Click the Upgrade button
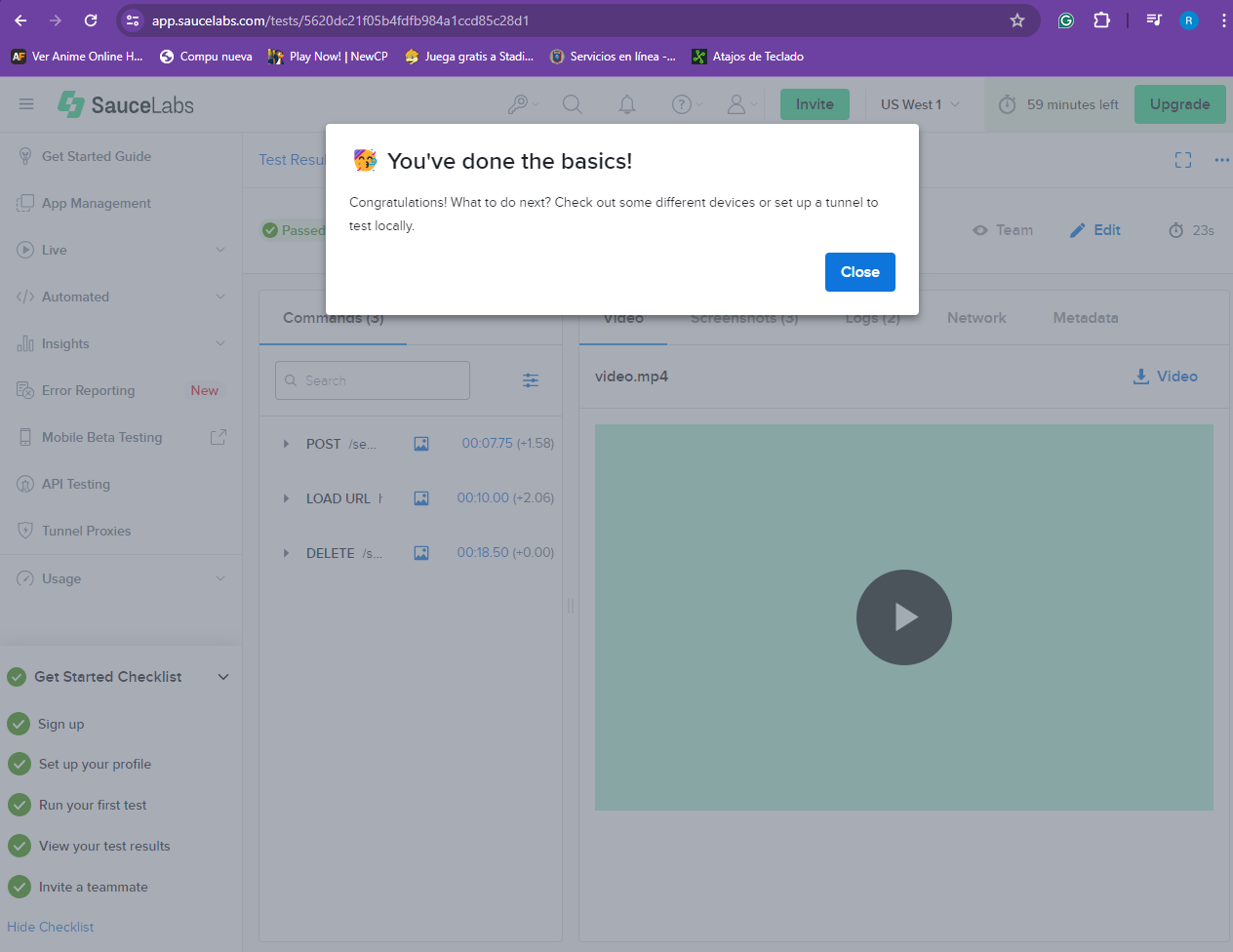The height and width of the screenshot is (952, 1233). pos(1179,104)
